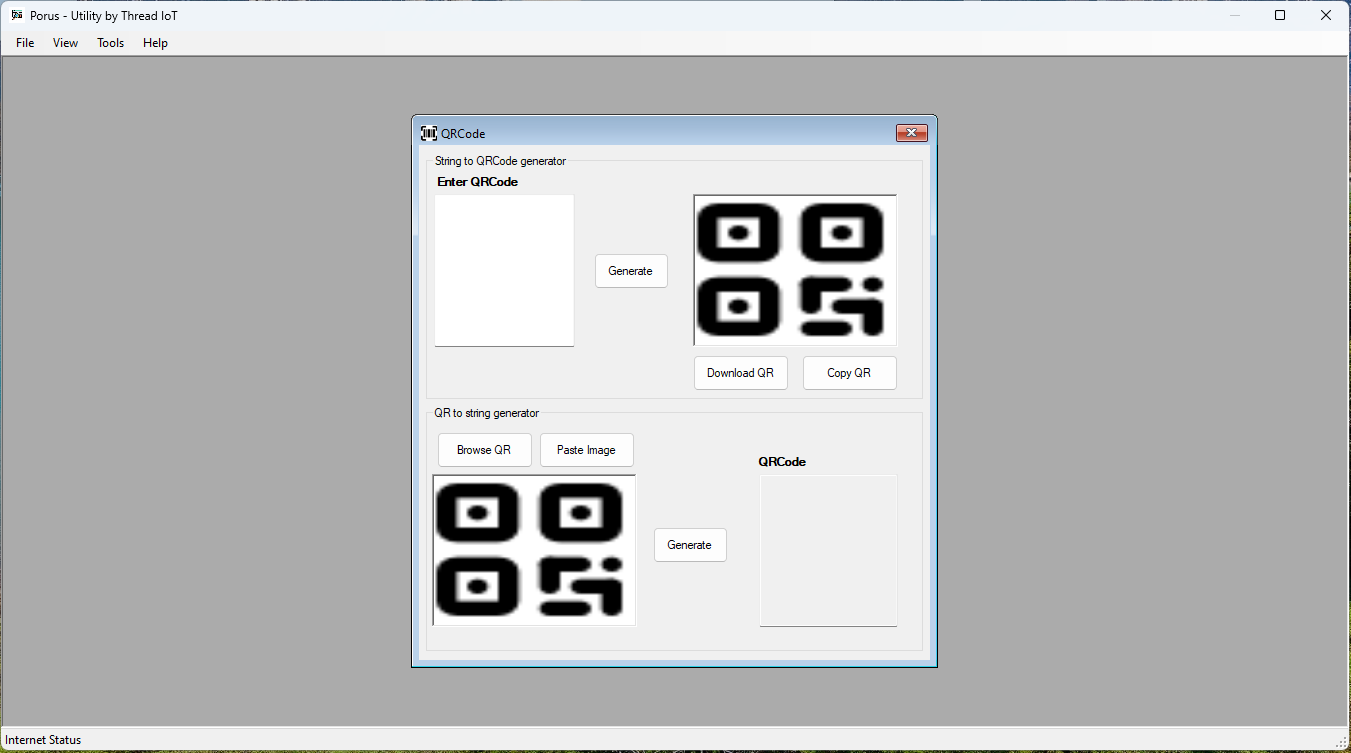The image size is (1351, 753).
Task: Maximize the Porus main window
Action: pyautogui.click(x=1280, y=15)
